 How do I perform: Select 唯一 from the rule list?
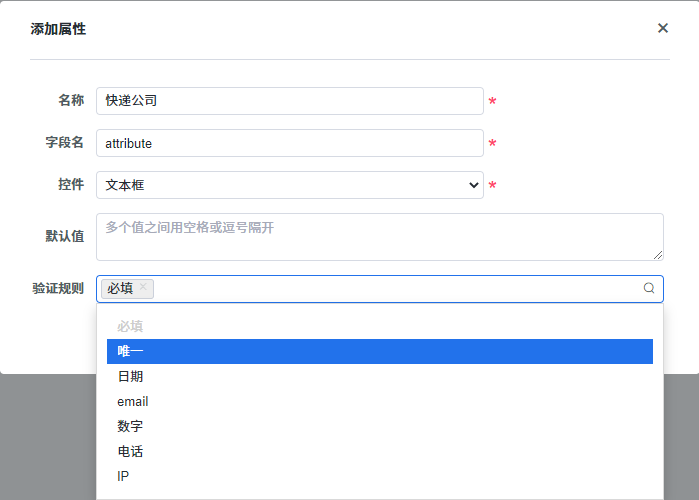pos(379,351)
